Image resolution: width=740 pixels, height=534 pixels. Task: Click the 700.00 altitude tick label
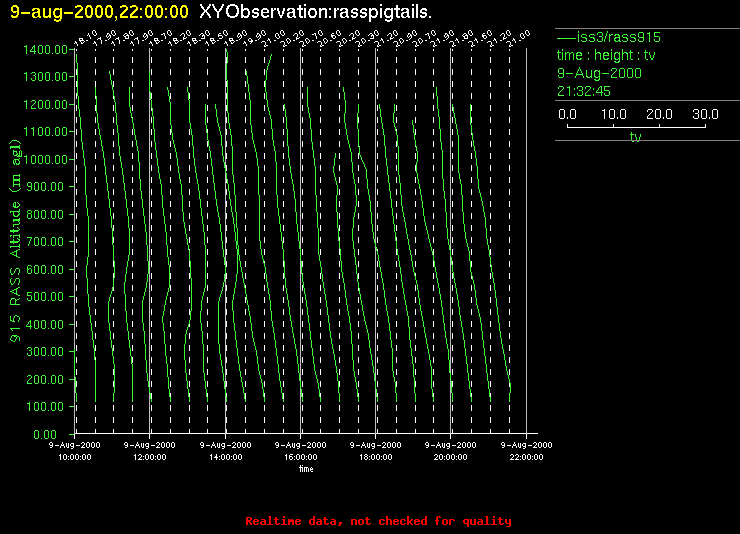click(x=45, y=242)
